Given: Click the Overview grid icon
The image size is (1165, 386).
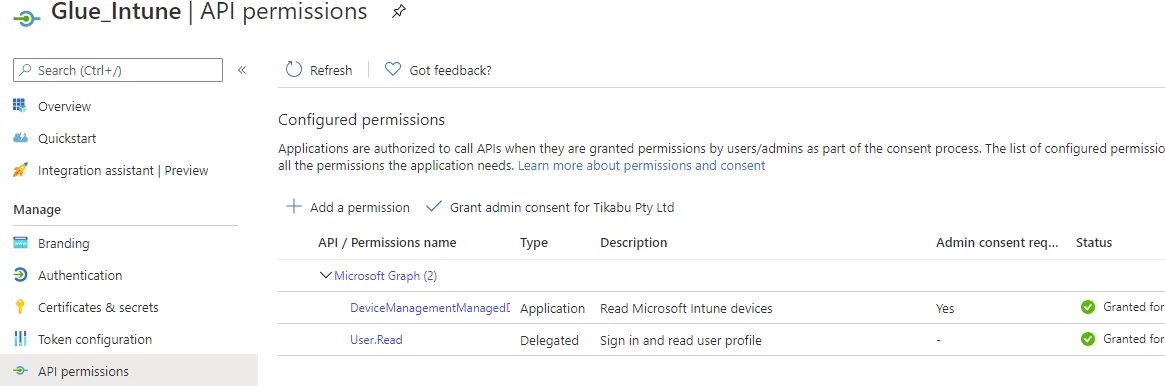Looking at the screenshot, I should tap(20, 105).
